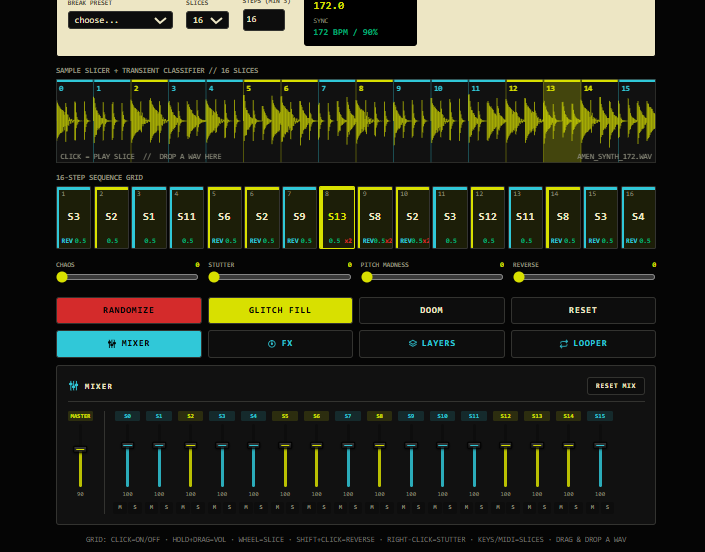Click the MASTER channel label

point(80,416)
